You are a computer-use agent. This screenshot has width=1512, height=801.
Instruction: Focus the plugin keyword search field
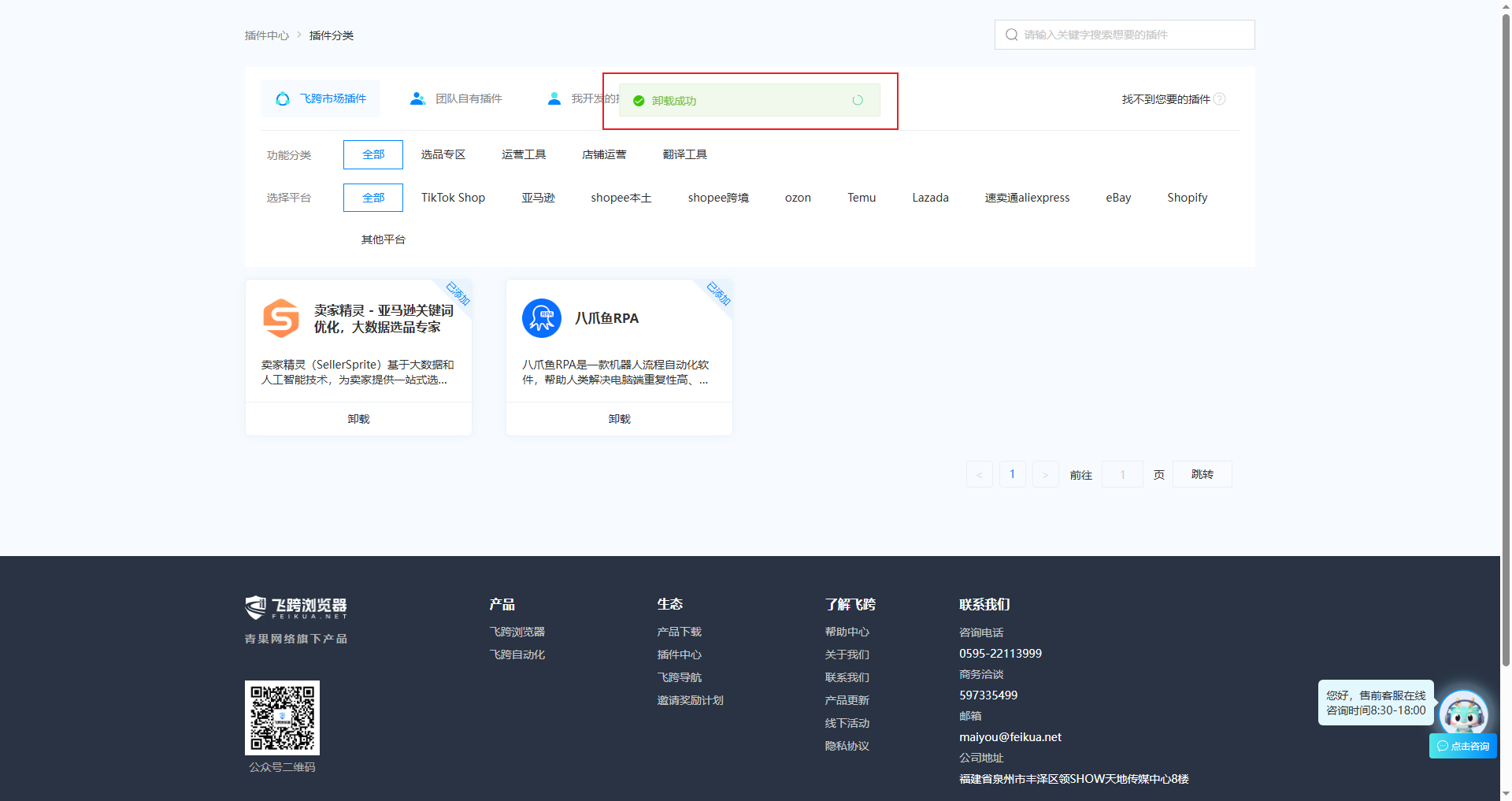click(1125, 35)
